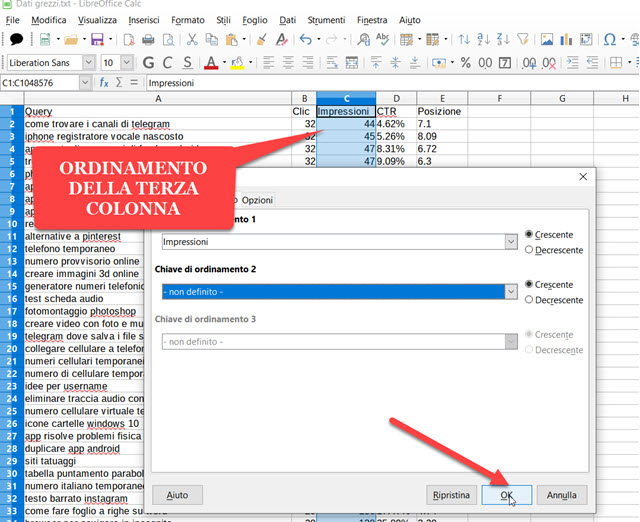The width and height of the screenshot is (640, 522).
Task: Click the Merge and Center Cells icon
Action: tap(351, 63)
